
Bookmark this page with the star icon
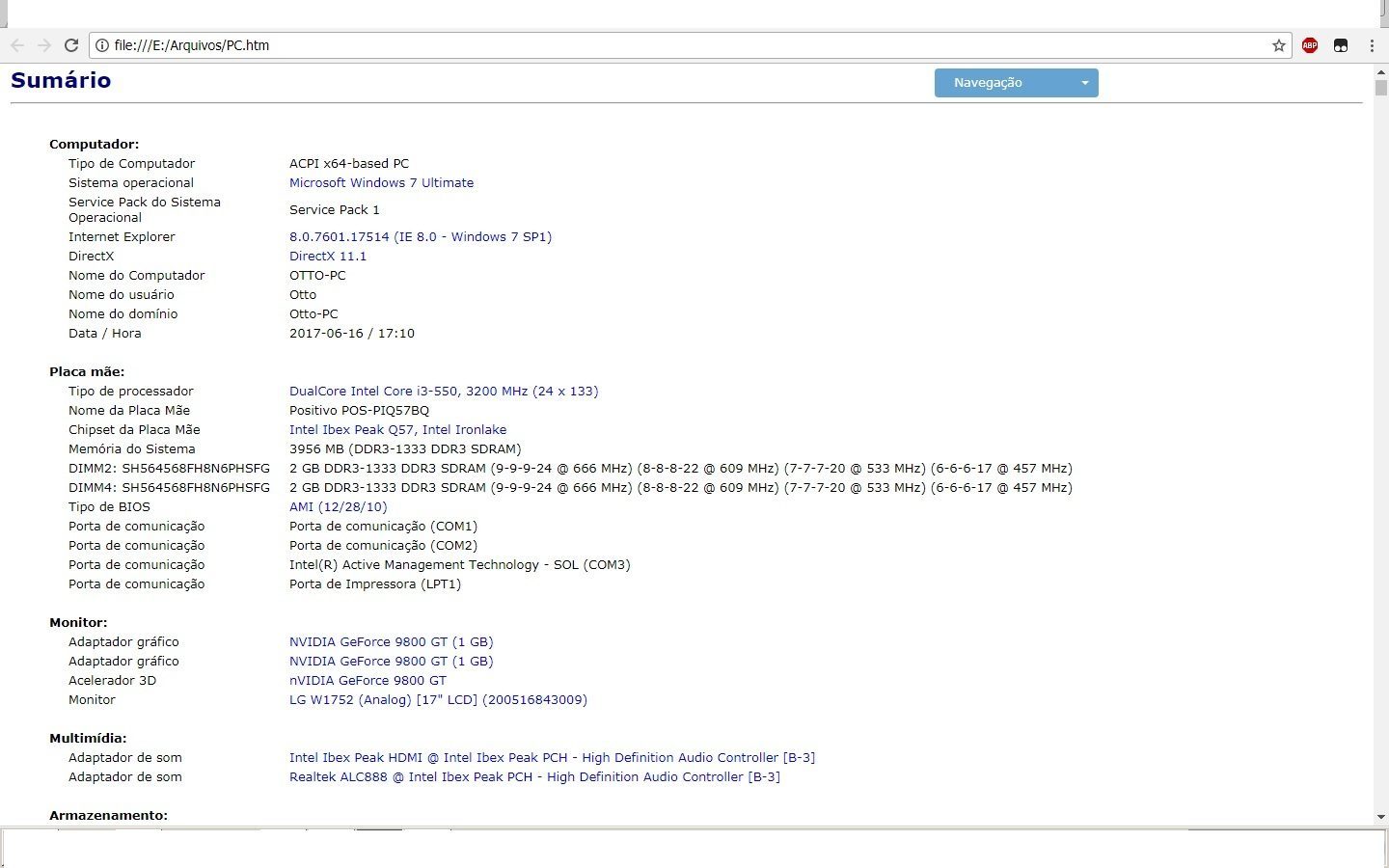coord(1279,45)
